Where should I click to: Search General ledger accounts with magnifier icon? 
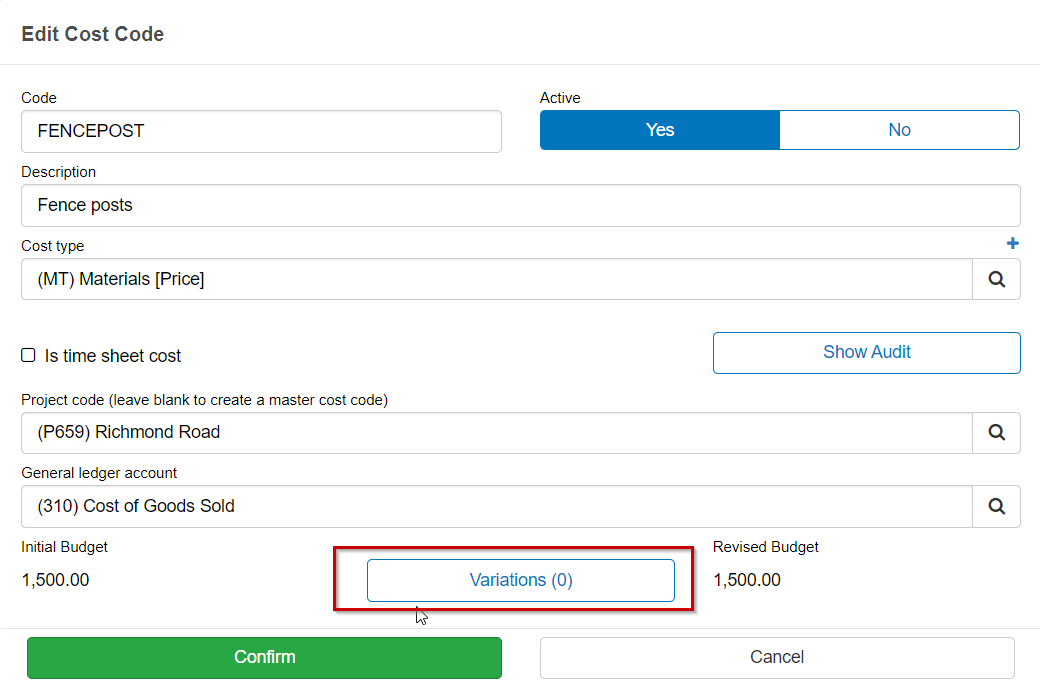click(x=996, y=507)
